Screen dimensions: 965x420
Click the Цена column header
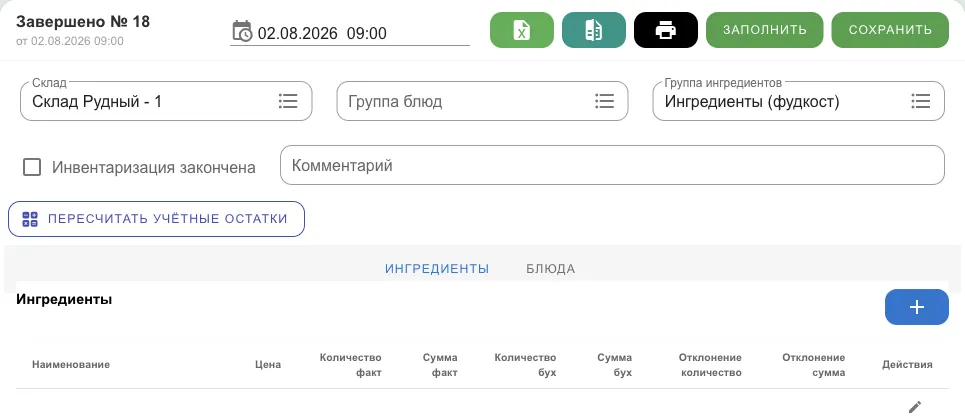coord(268,365)
